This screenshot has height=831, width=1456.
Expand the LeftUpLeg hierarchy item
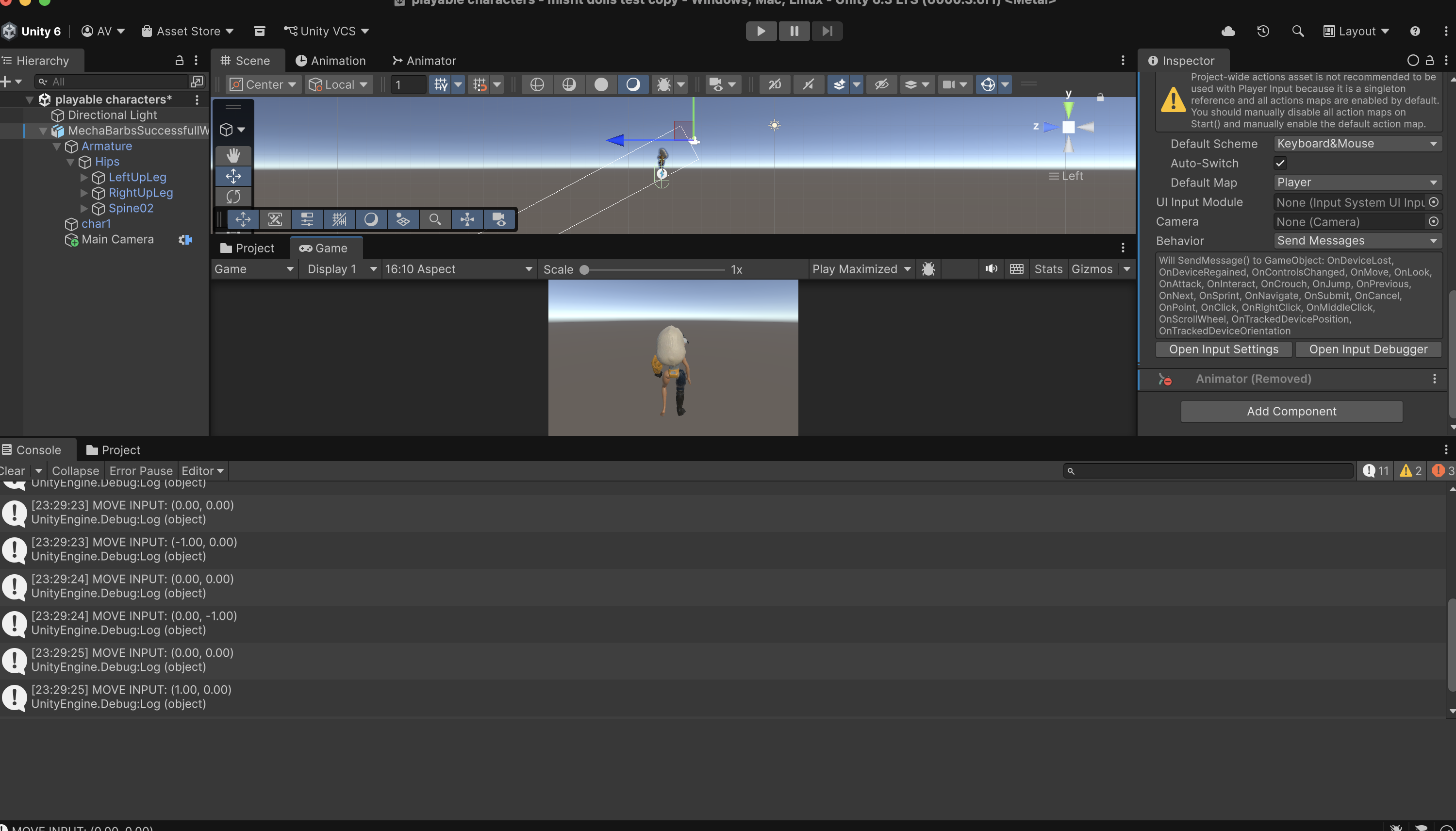pyautogui.click(x=84, y=178)
